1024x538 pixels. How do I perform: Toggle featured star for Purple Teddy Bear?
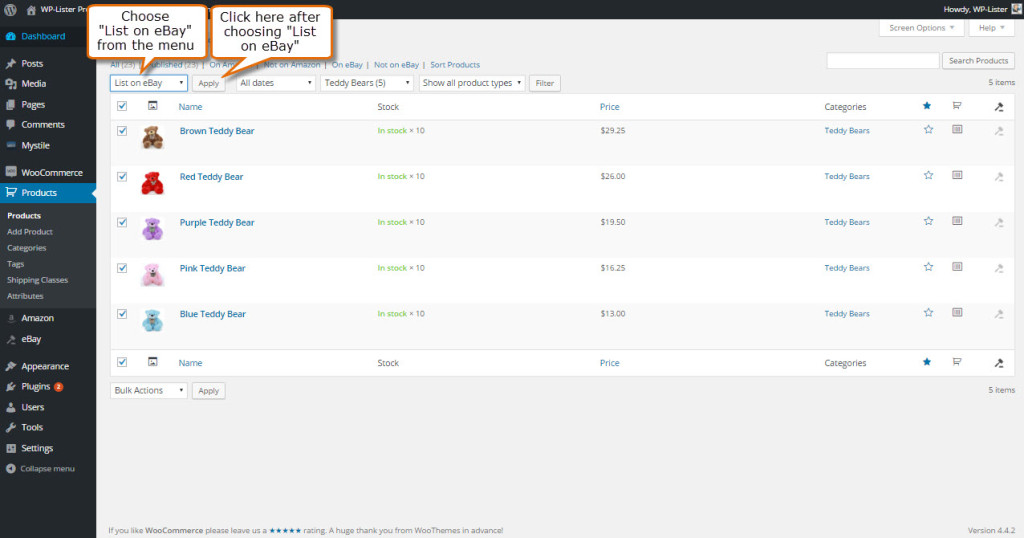(x=928, y=221)
